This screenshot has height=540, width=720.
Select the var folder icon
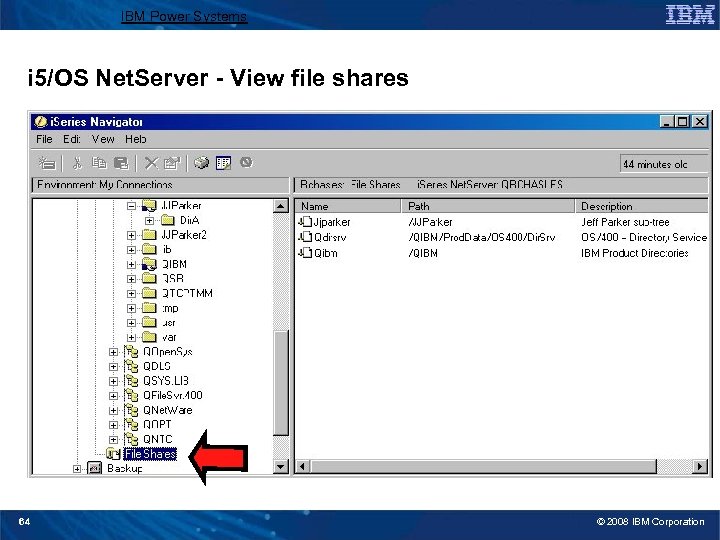[149, 338]
